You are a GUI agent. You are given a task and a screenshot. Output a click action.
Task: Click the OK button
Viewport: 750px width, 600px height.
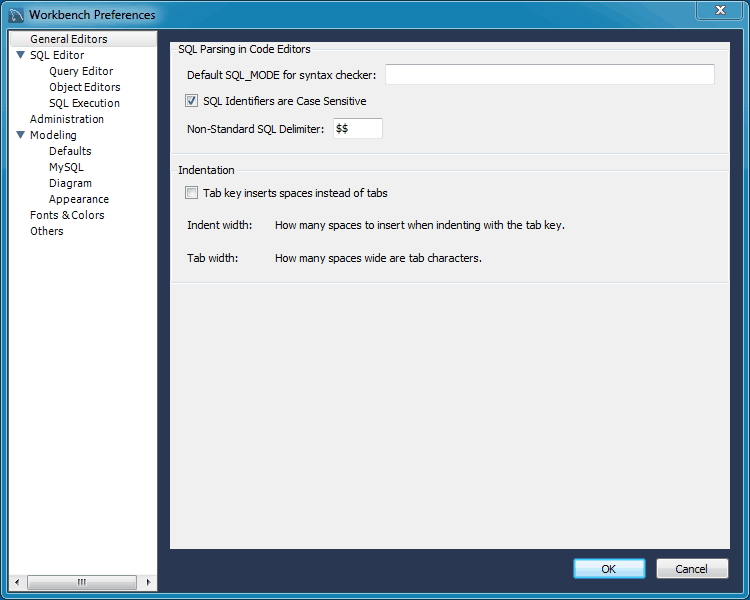609,568
